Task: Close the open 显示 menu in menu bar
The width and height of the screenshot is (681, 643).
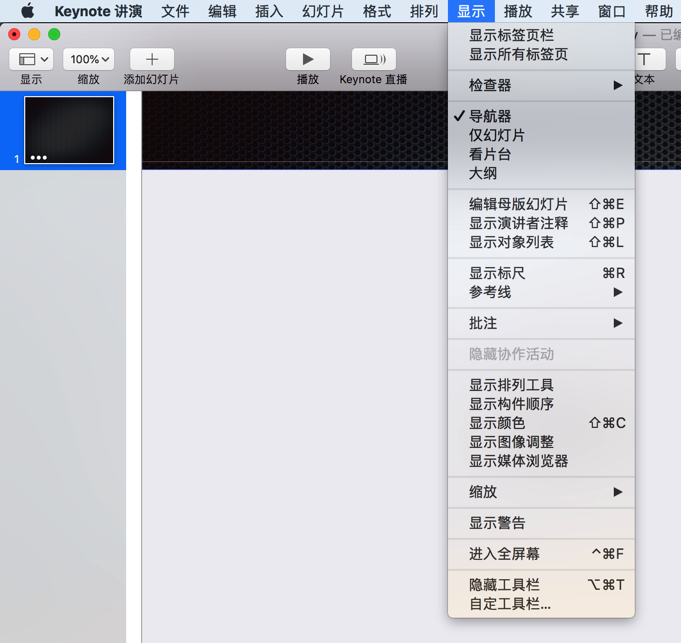Action: pos(471,11)
